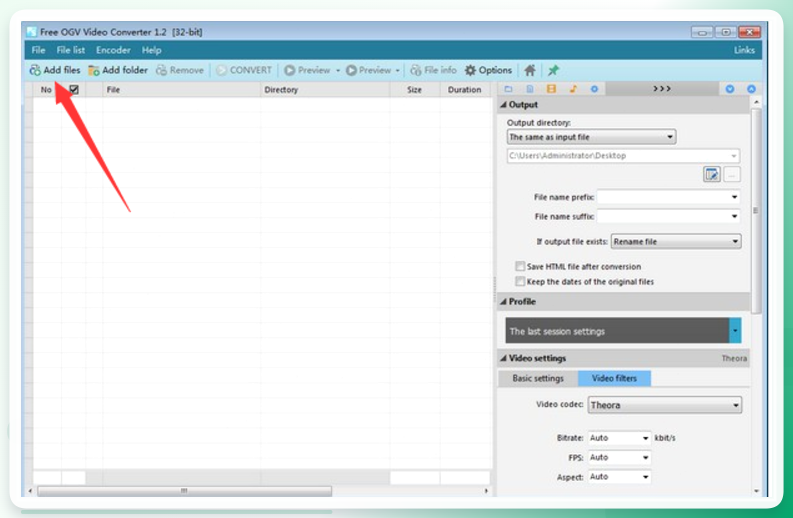Viewport: 793px width, 518px height.
Task: Sort by the Size column header
Action: [x=415, y=90]
